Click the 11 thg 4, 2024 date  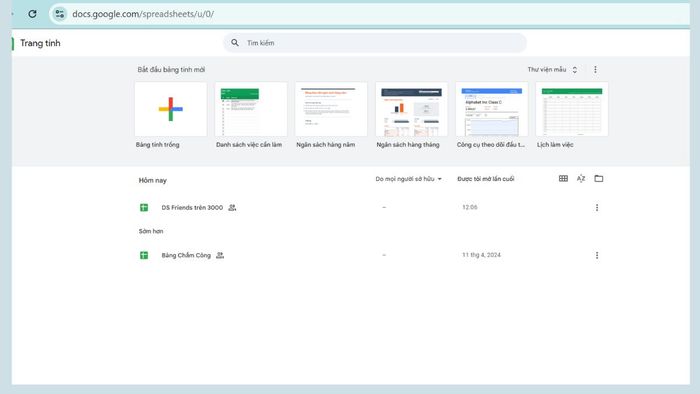click(x=481, y=255)
